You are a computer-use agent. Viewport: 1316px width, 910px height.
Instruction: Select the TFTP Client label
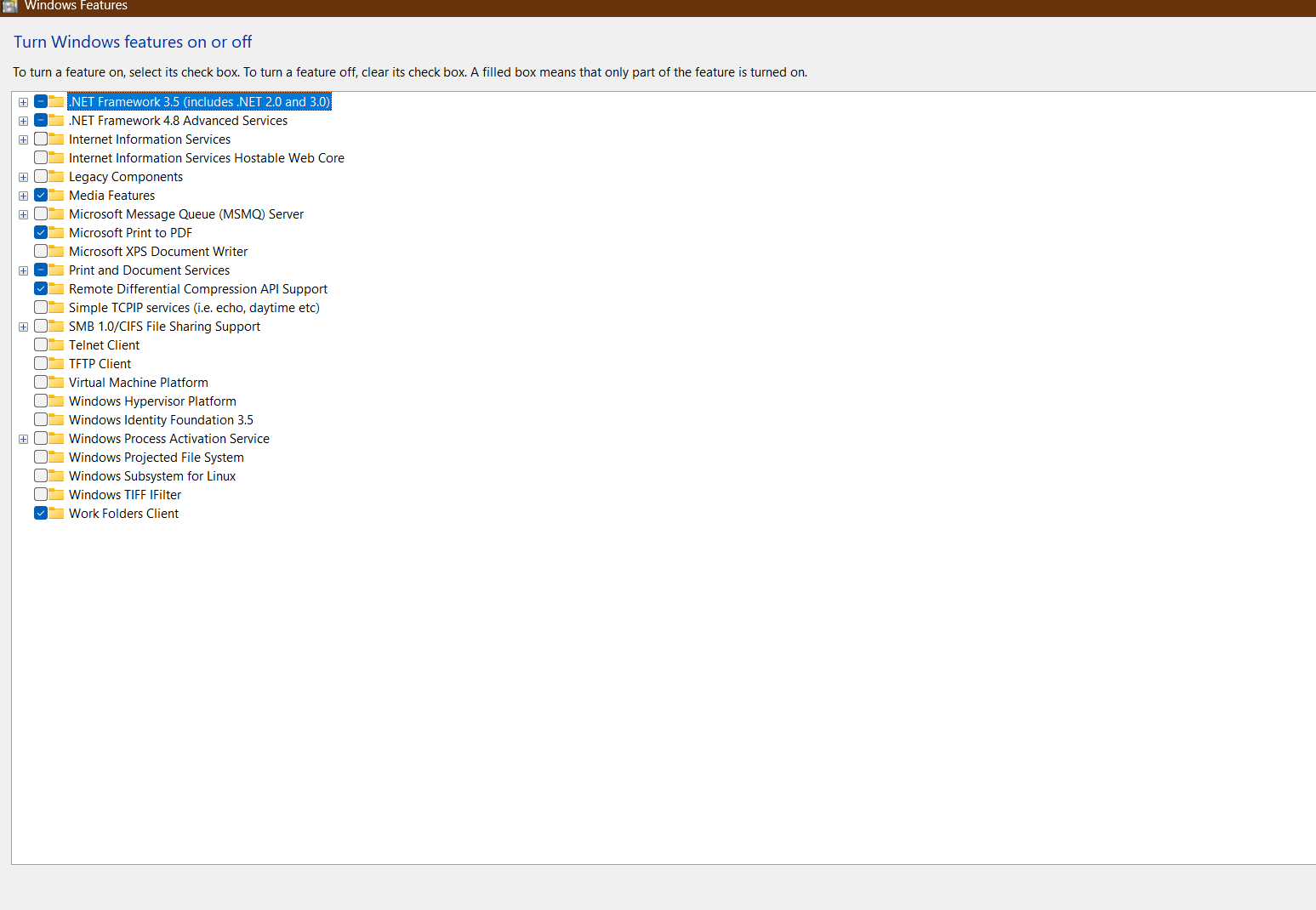click(100, 364)
